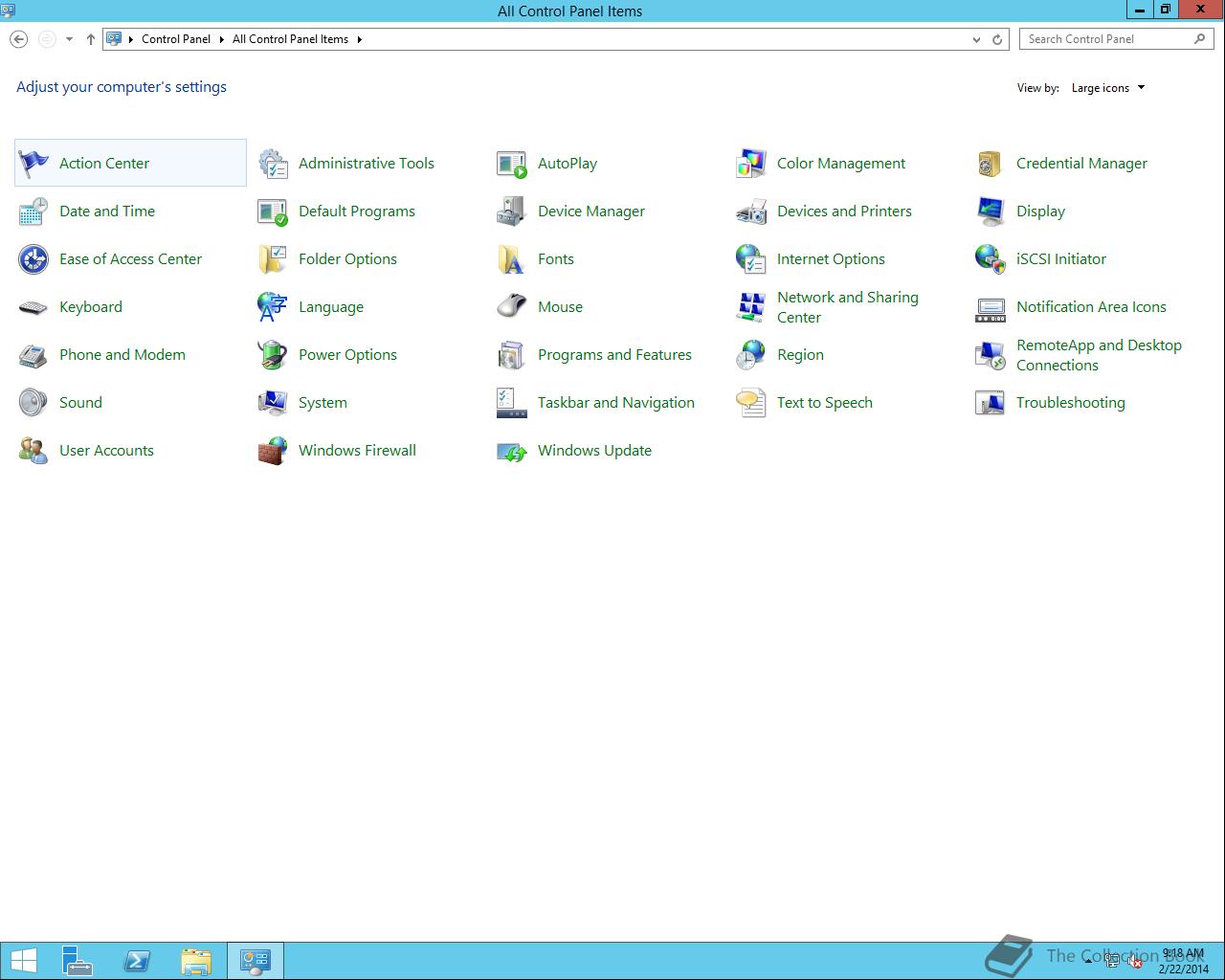Click Ease of Access Center icon
Viewport: 1225px width, 980px height.
pyautogui.click(x=33, y=259)
